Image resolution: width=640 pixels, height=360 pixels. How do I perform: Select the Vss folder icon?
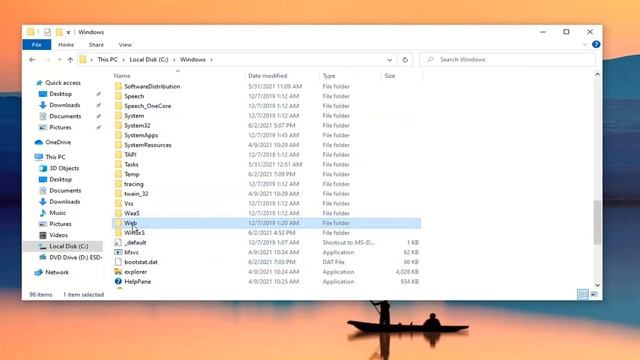pyautogui.click(x=118, y=203)
